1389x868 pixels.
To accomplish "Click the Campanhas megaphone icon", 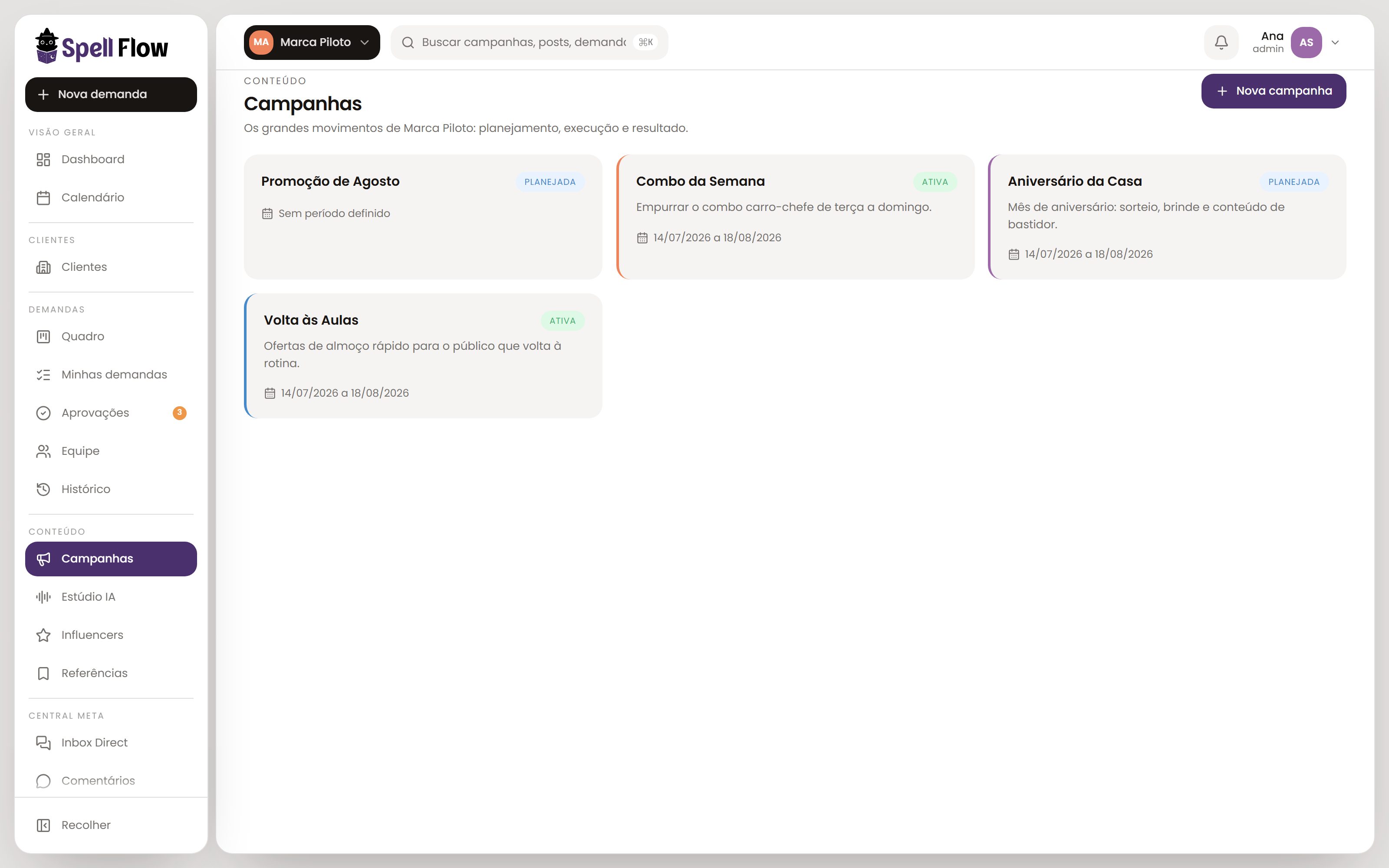I will 43,559.
